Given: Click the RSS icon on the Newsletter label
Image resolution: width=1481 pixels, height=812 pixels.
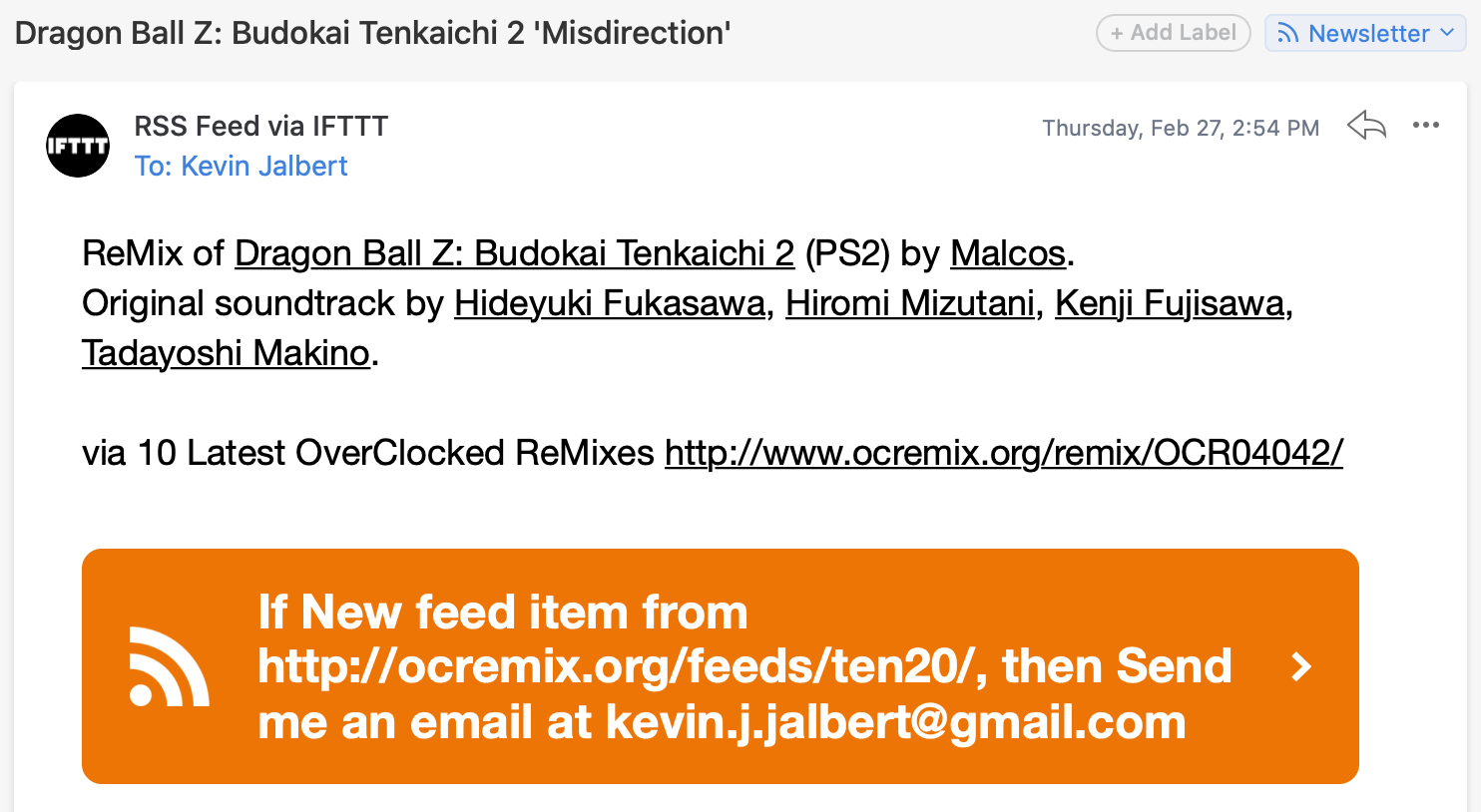Looking at the screenshot, I should tap(1288, 34).
